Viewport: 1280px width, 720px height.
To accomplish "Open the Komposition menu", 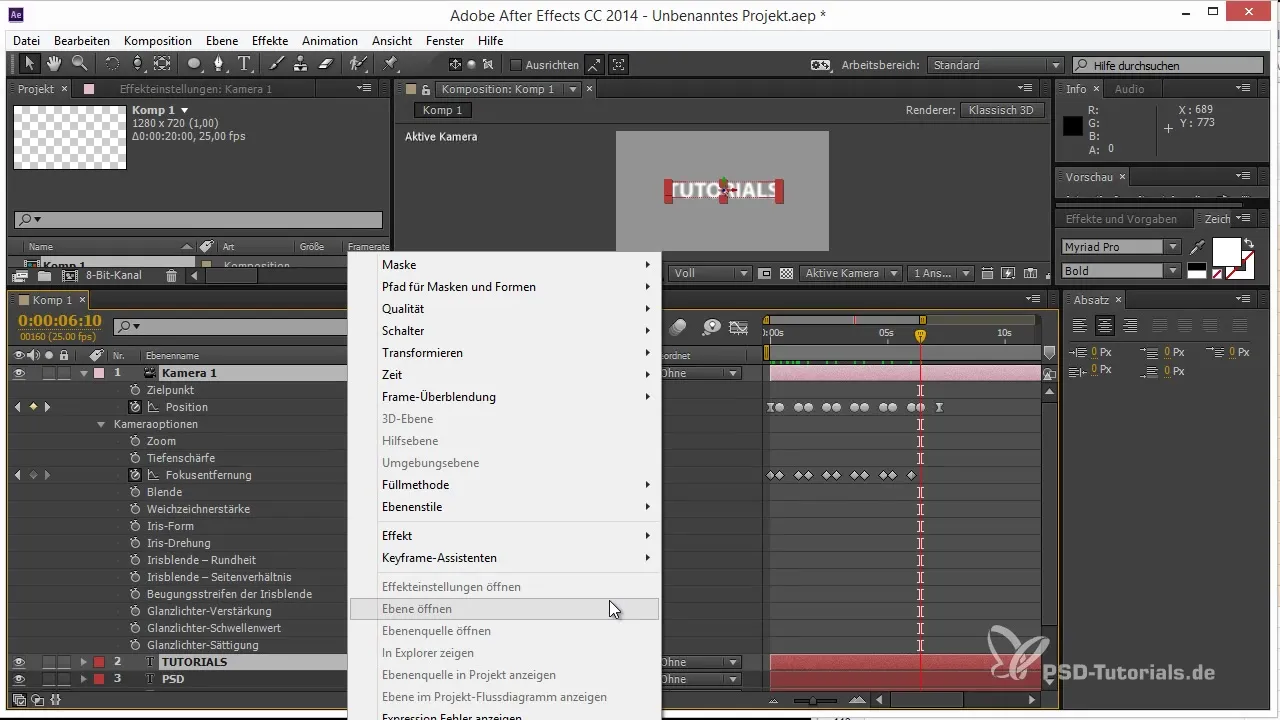I will 158,41.
